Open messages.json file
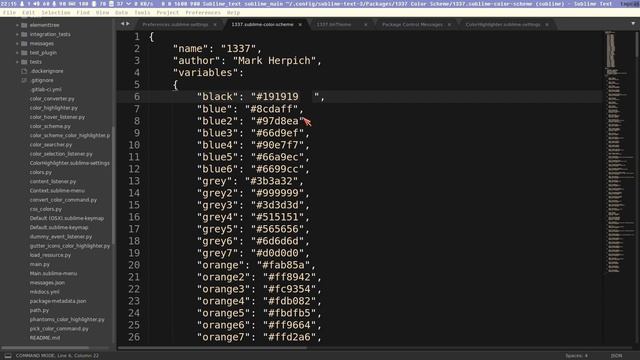Image resolution: width=640 pixels, height=360 pixels. pos(47,283)
